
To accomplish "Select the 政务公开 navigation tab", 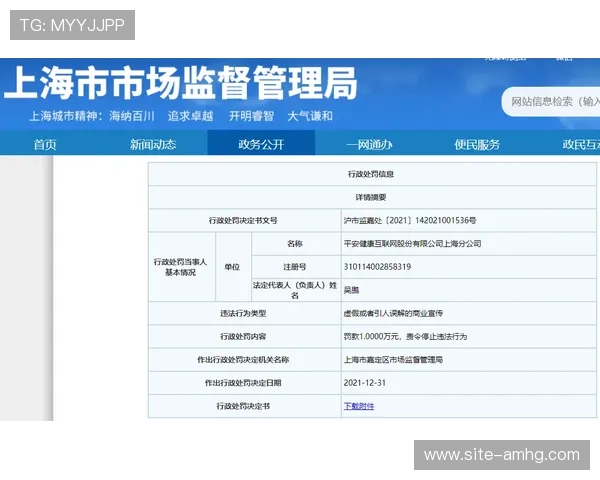I will tap(261, 143).
